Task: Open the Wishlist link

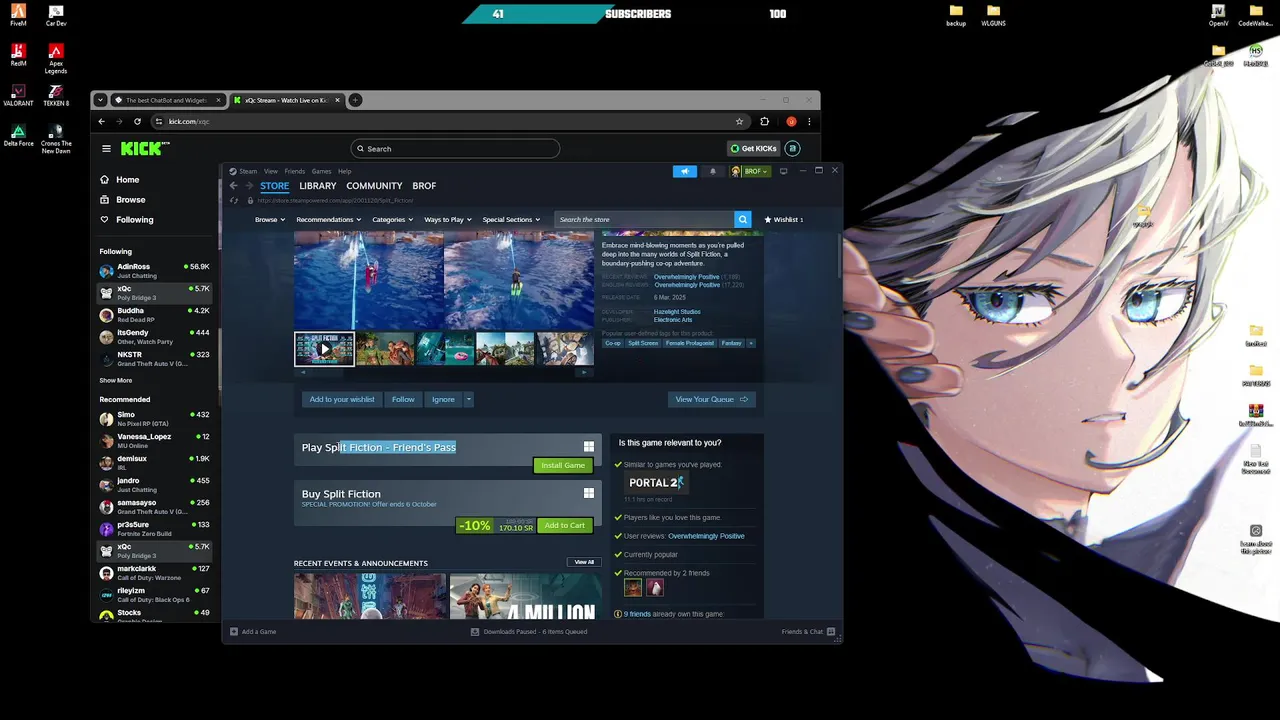Action: click(x=785, y=219)
